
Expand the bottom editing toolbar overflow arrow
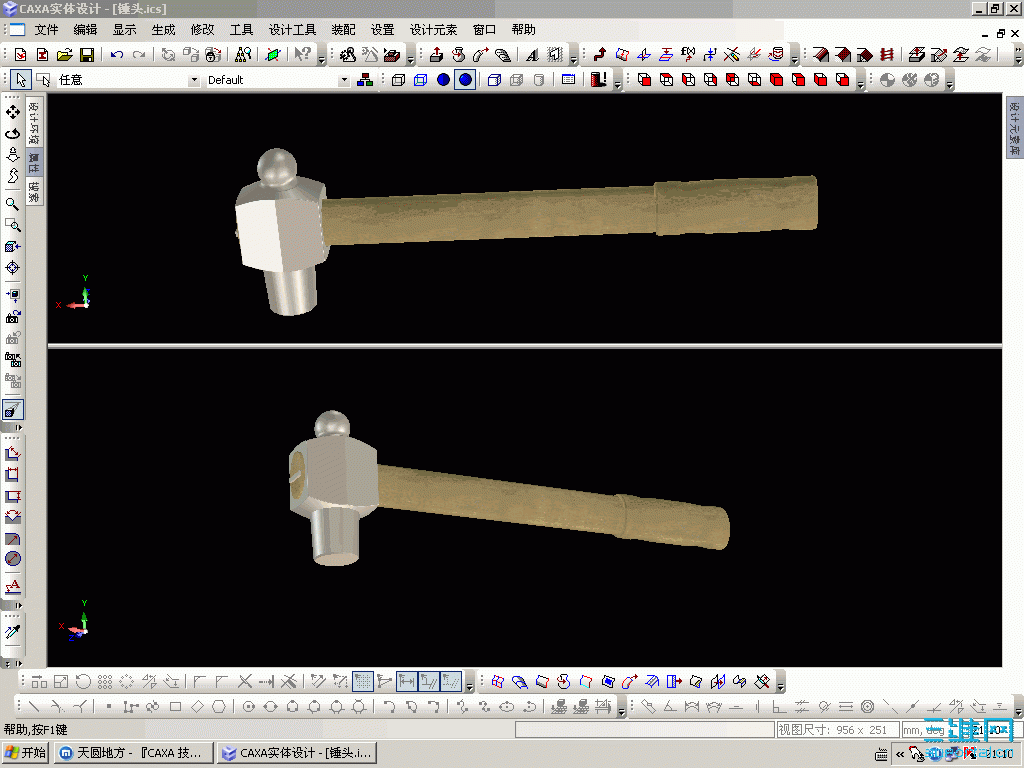click(x=469, y=684)
